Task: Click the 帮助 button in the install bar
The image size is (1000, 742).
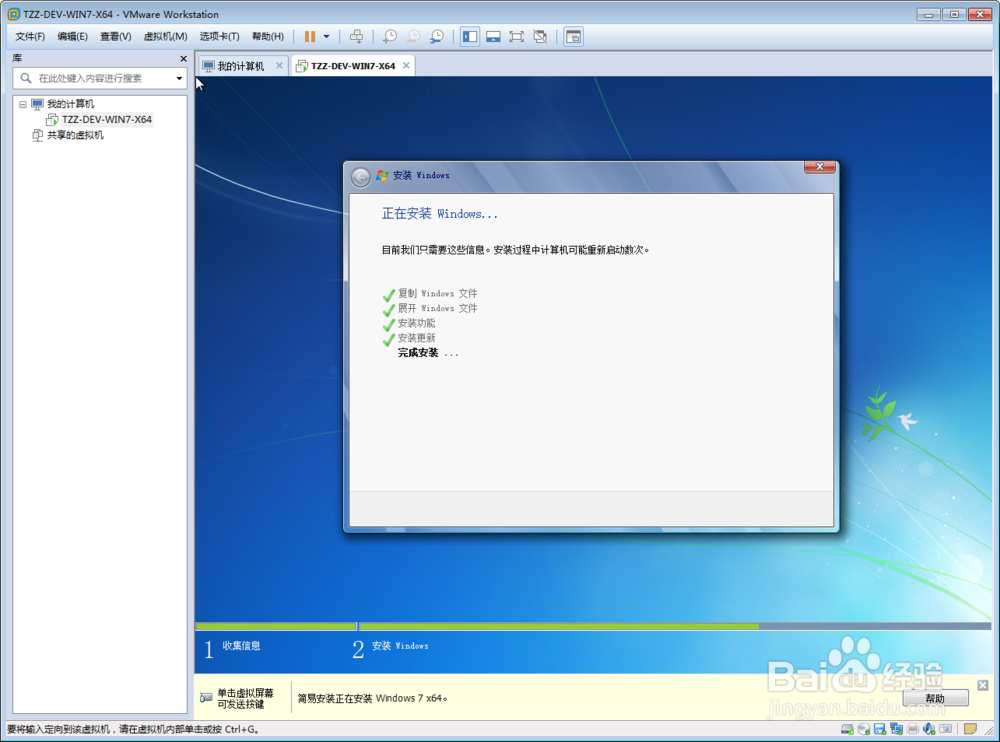Action: coord(935,698)
